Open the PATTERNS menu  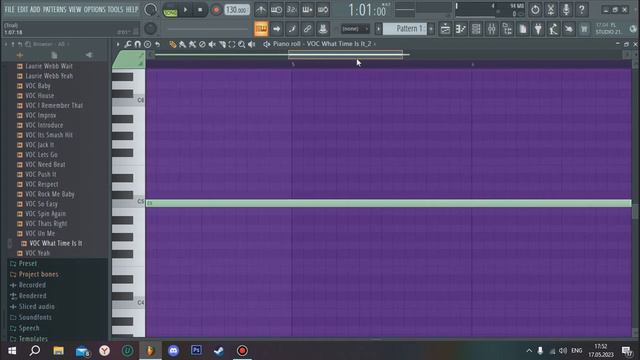[x=54, y=9]
